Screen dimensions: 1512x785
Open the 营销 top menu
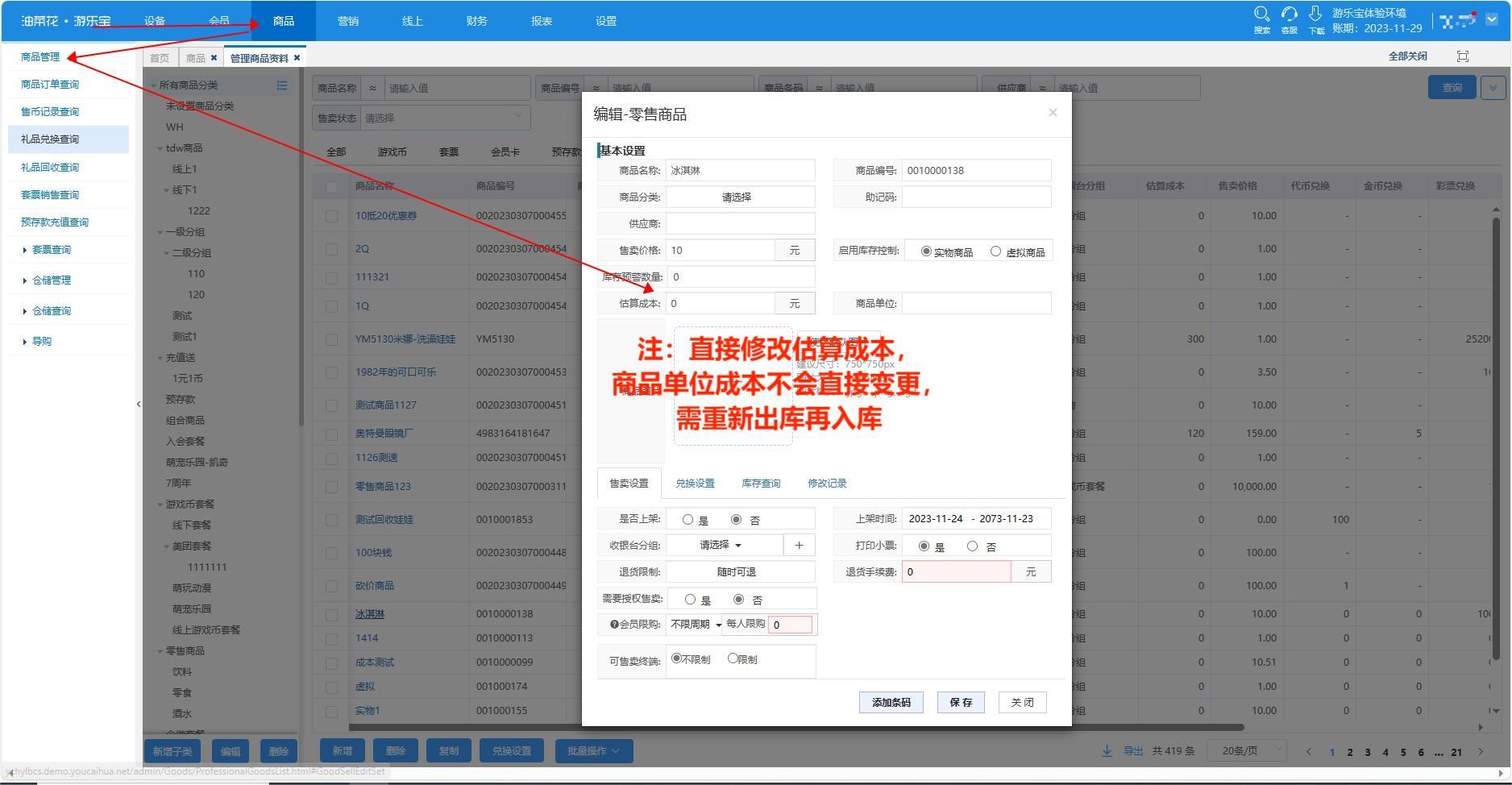[x=348, y=21]
